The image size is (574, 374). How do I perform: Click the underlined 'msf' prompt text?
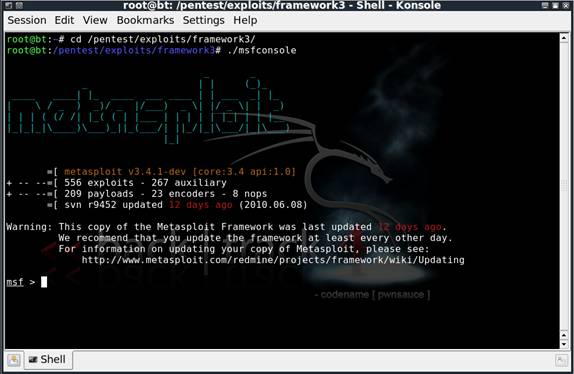coord(15,282)
